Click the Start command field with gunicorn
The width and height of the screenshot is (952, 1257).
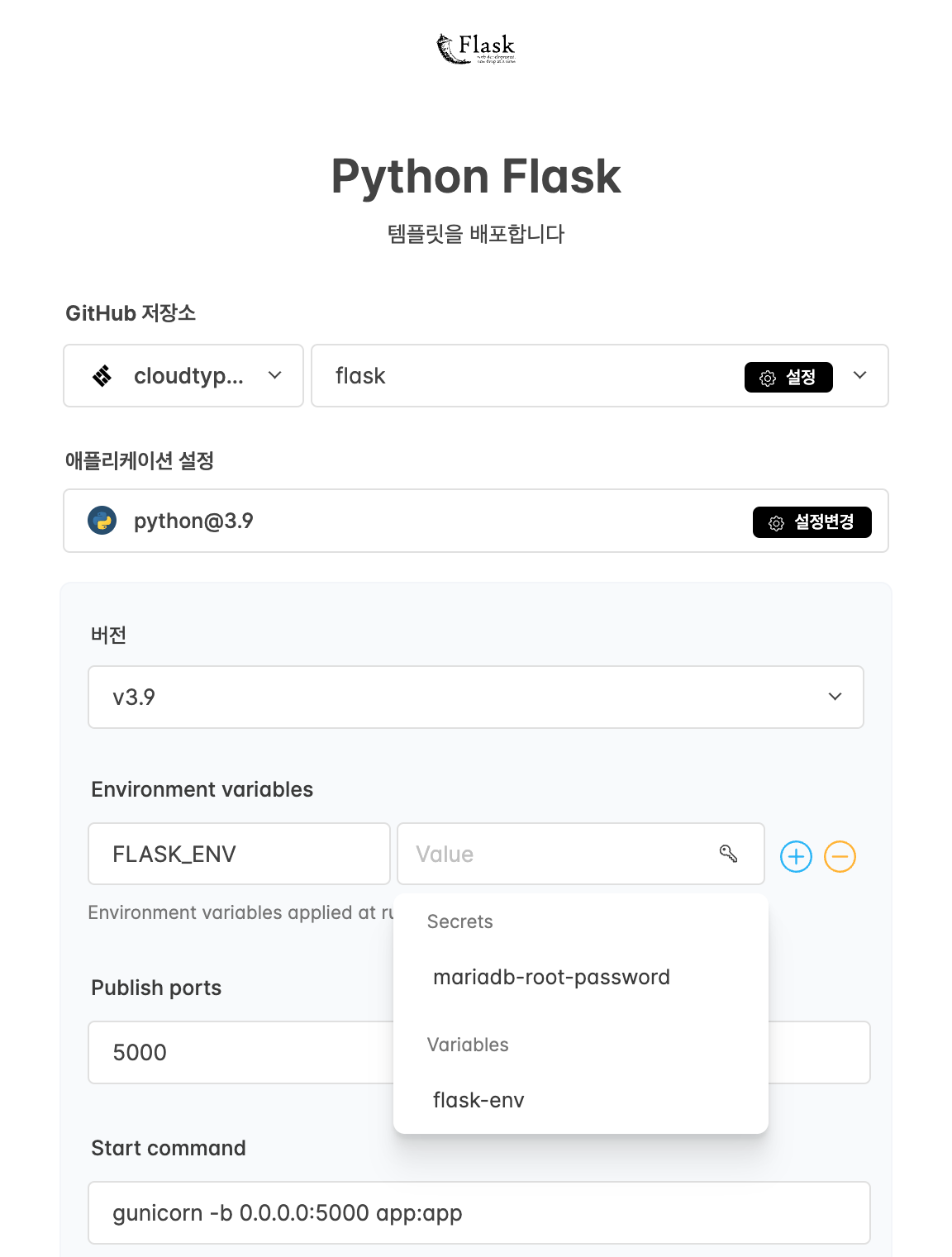479,1212
